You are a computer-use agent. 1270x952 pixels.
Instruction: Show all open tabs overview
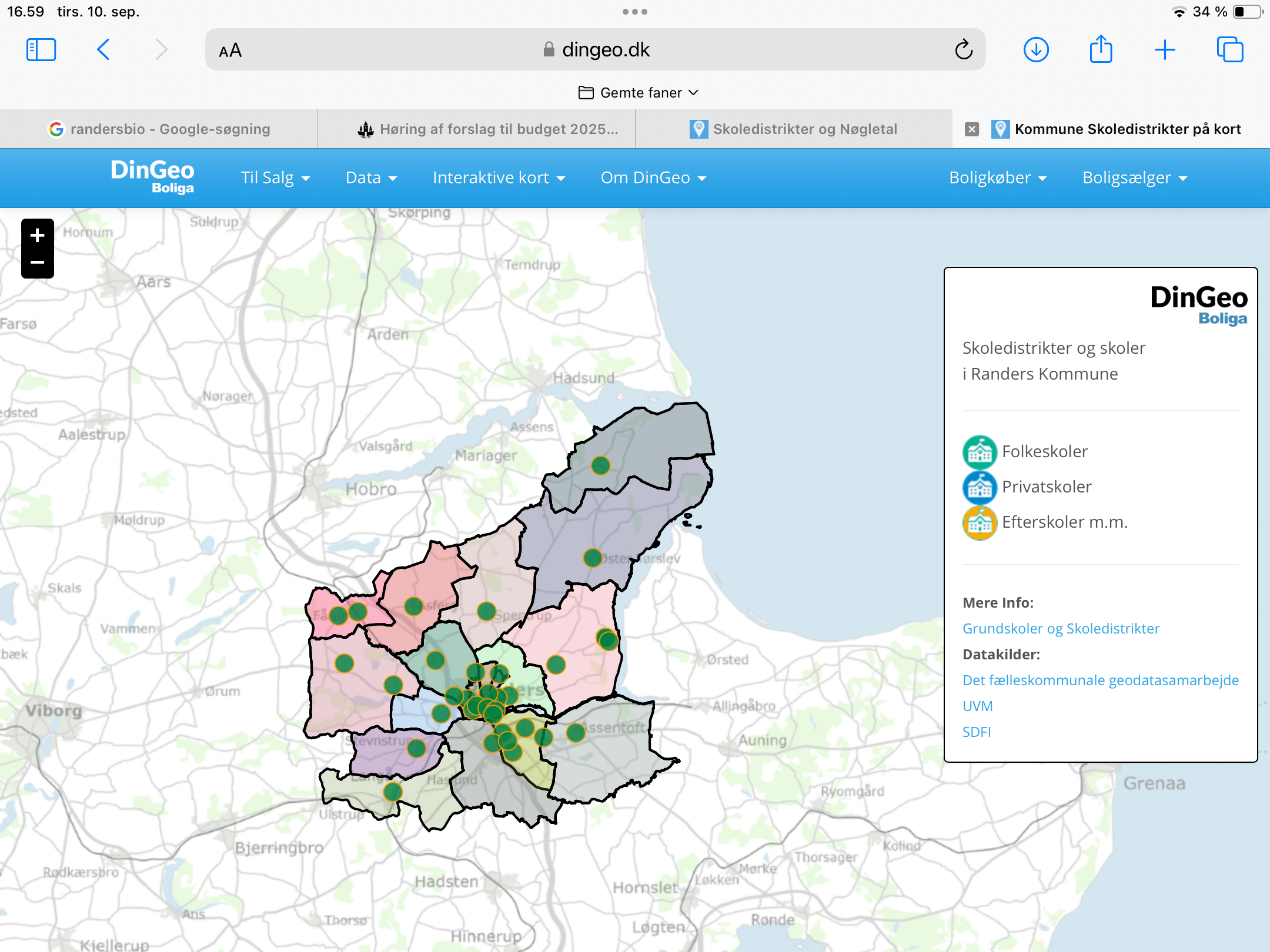(x=1230, y=50)
